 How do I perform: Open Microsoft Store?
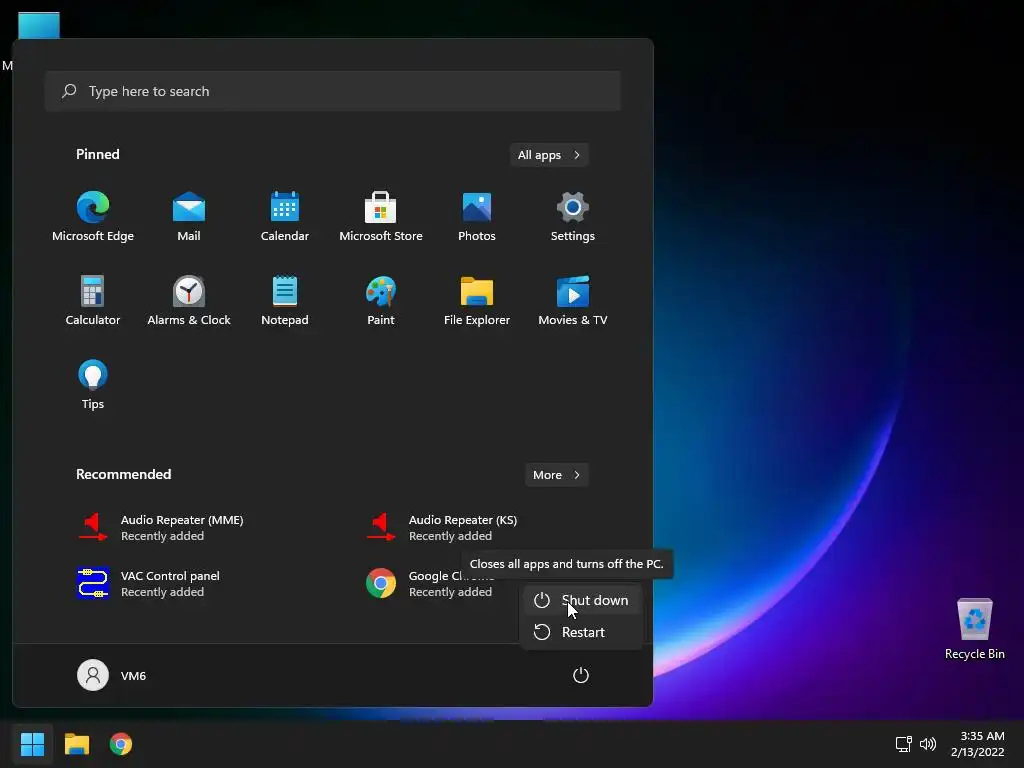[381, 217]
